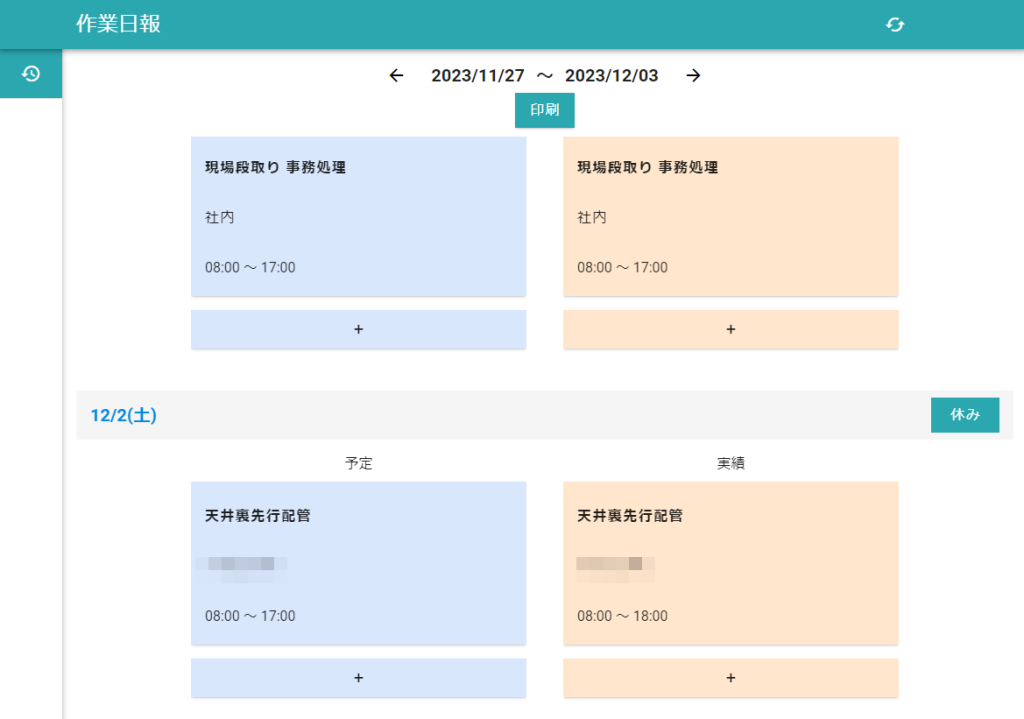Select the orange 天井裏先行配管 actual card

tap(730, 563)
